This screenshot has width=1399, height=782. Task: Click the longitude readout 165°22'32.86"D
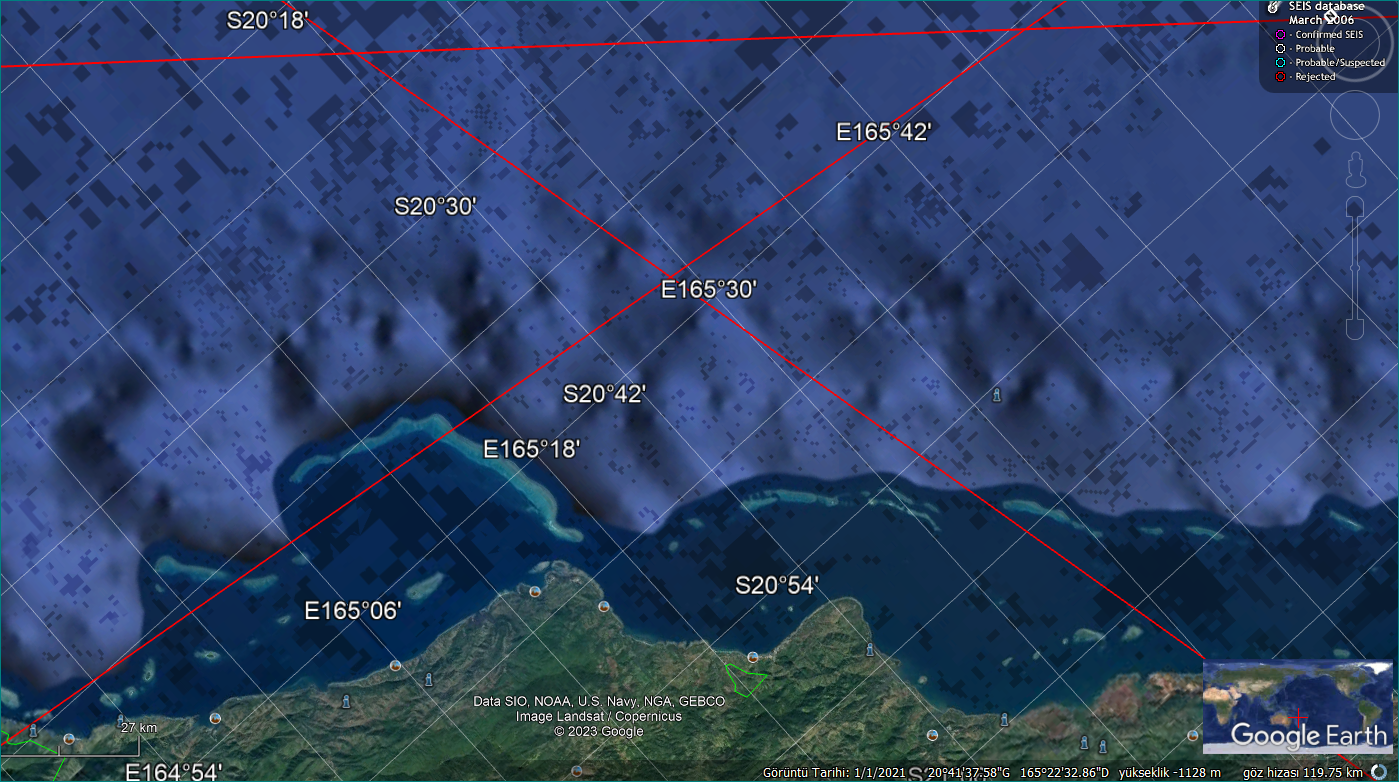click(1064, 772)
